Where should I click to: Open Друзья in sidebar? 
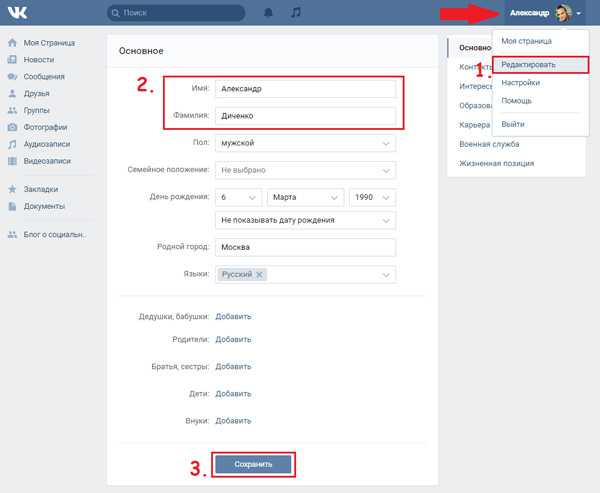pos(36,93)
